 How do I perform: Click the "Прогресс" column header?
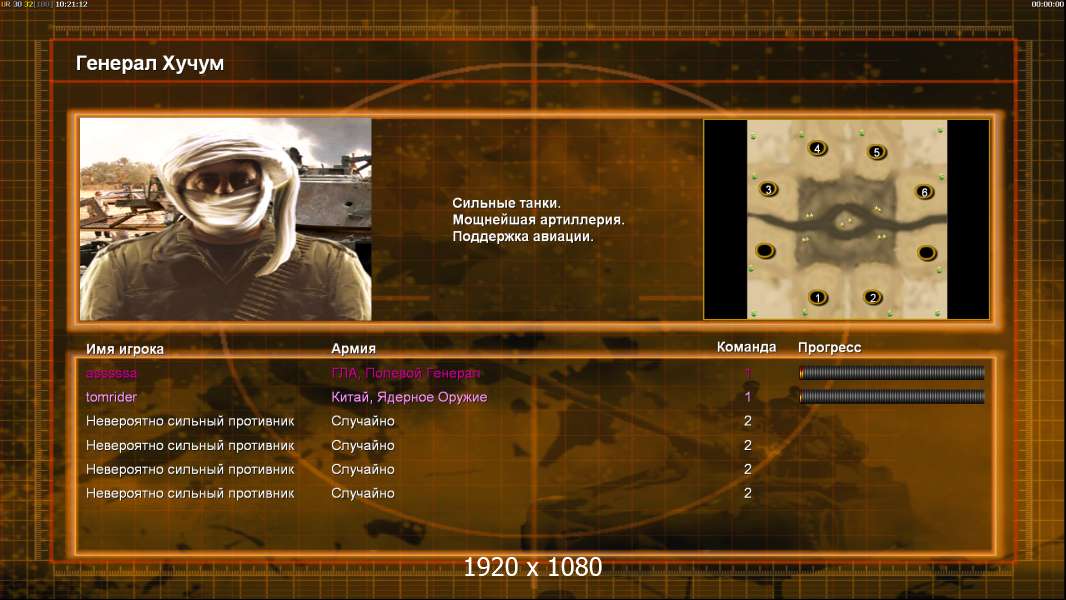[x=829, y=347]
